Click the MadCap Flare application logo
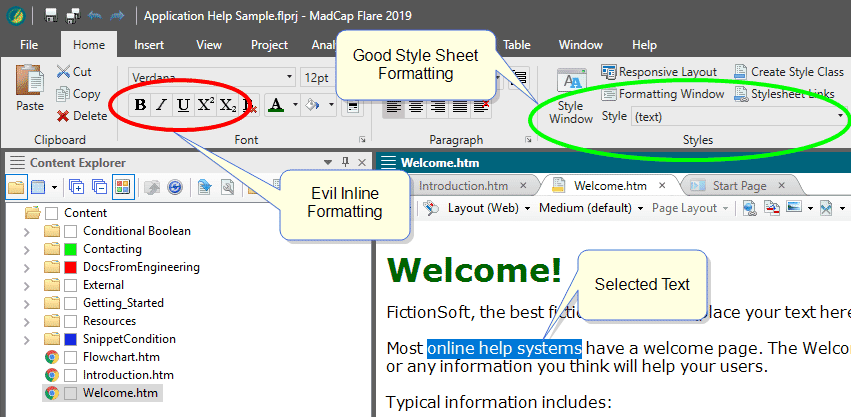 16,16
